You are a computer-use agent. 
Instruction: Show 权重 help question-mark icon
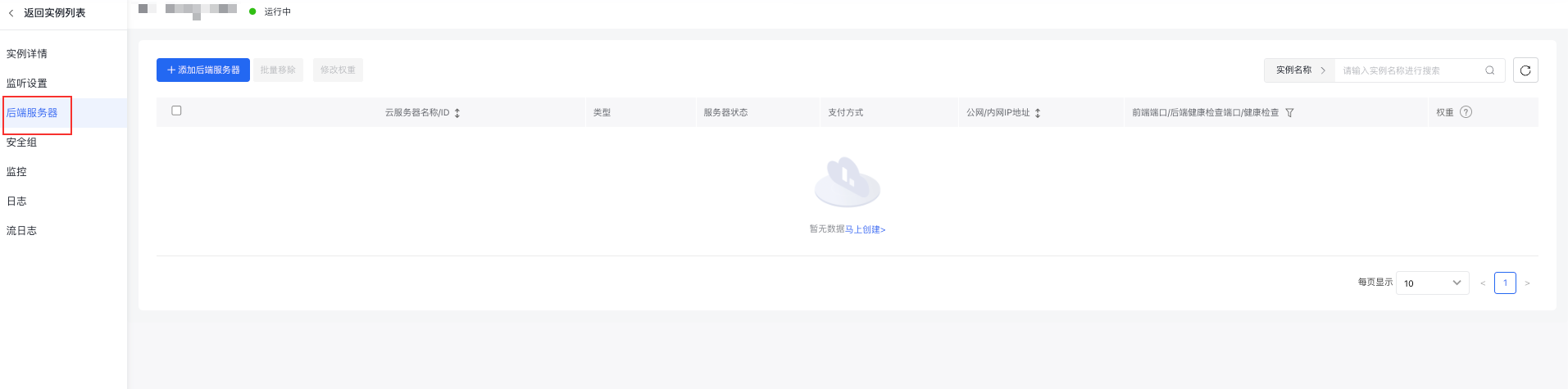pyautogui.click(x=1466, y=112)
